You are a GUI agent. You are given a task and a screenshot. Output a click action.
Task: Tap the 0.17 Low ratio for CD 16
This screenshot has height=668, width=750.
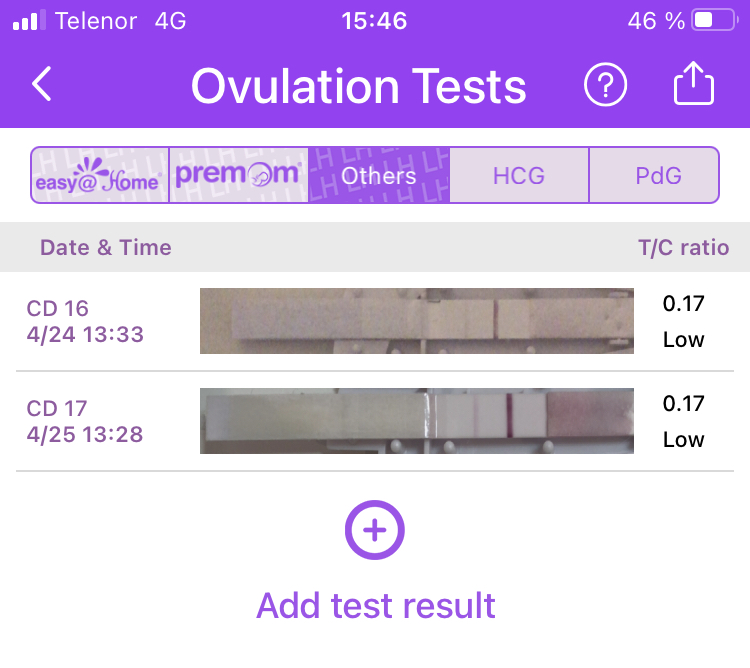coord(684,322)
